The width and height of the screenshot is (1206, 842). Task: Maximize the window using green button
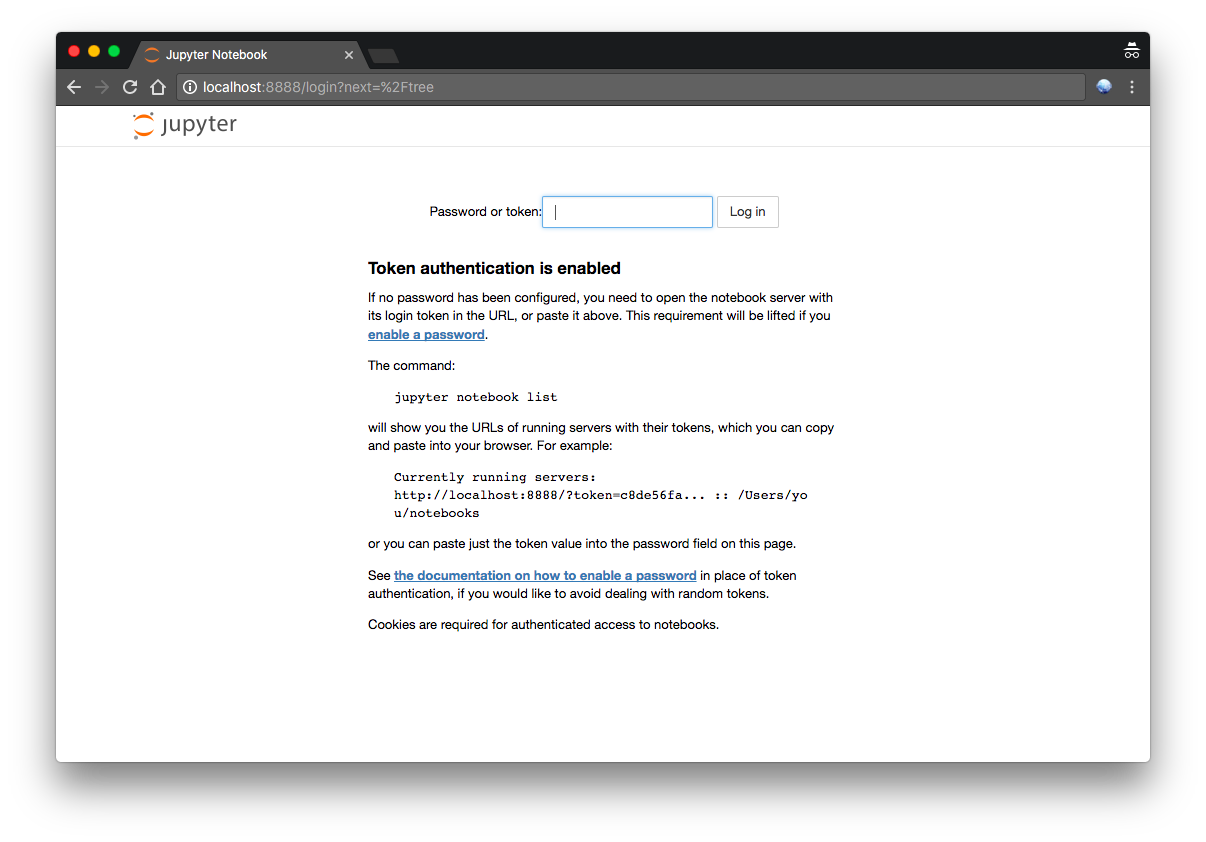[x=114, y=51]
